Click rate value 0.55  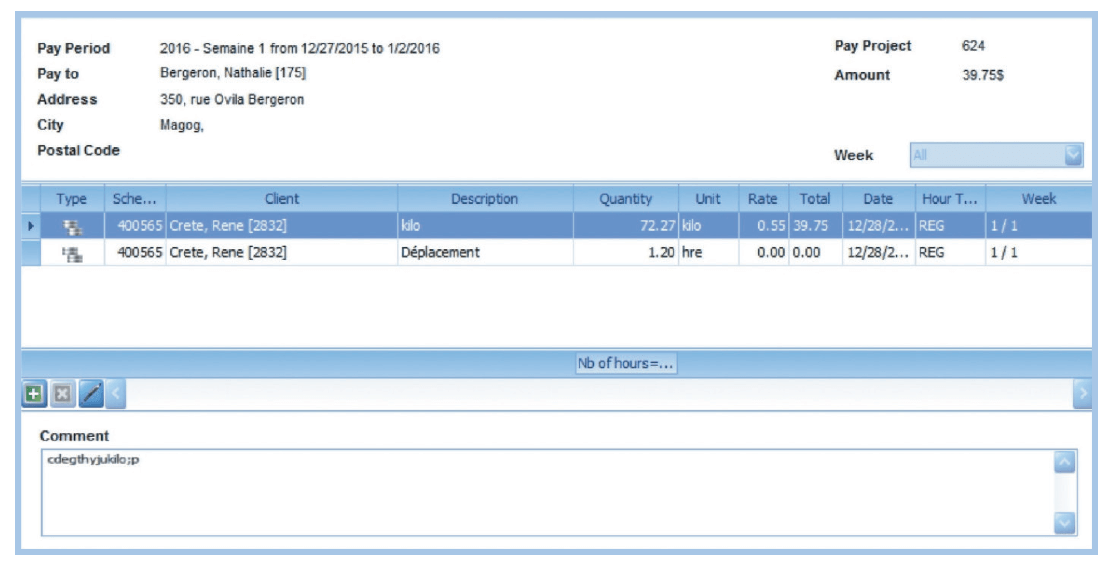pyautogui.click(x=771, y=226)
